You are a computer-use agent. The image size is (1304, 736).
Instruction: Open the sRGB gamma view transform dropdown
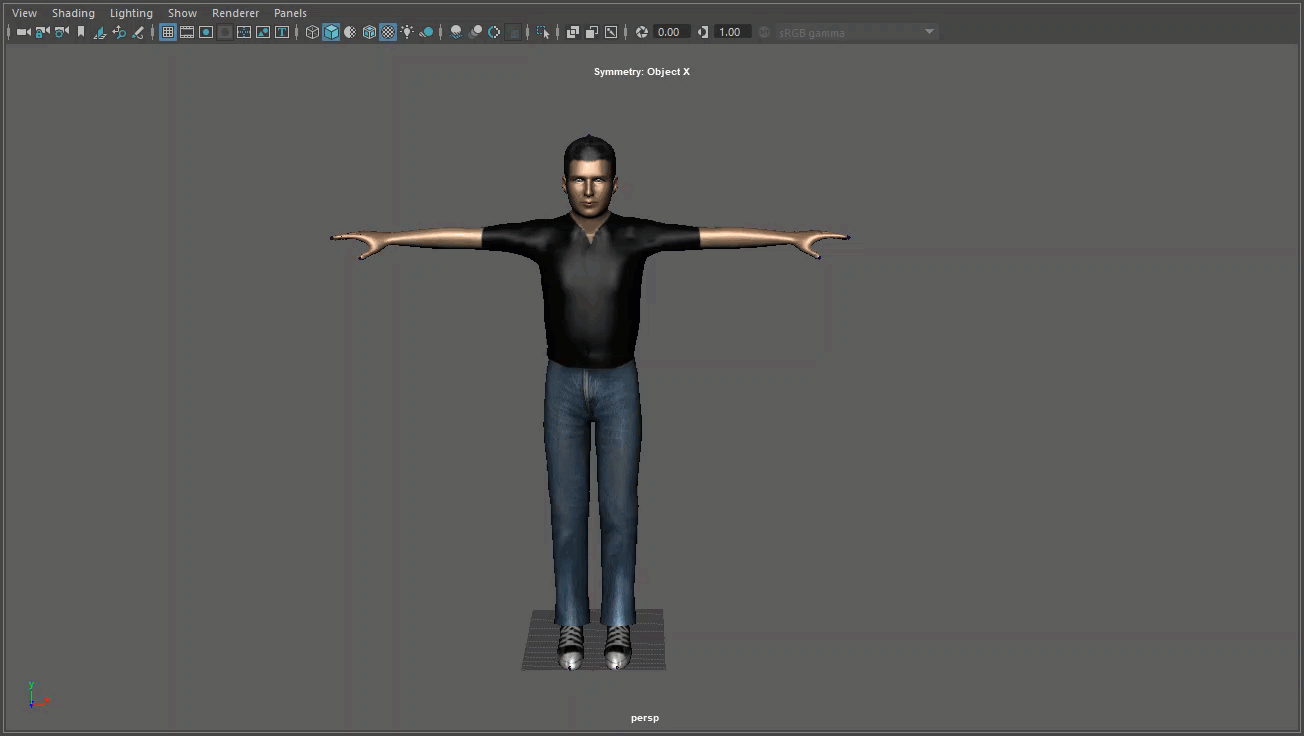coord(857,32)
